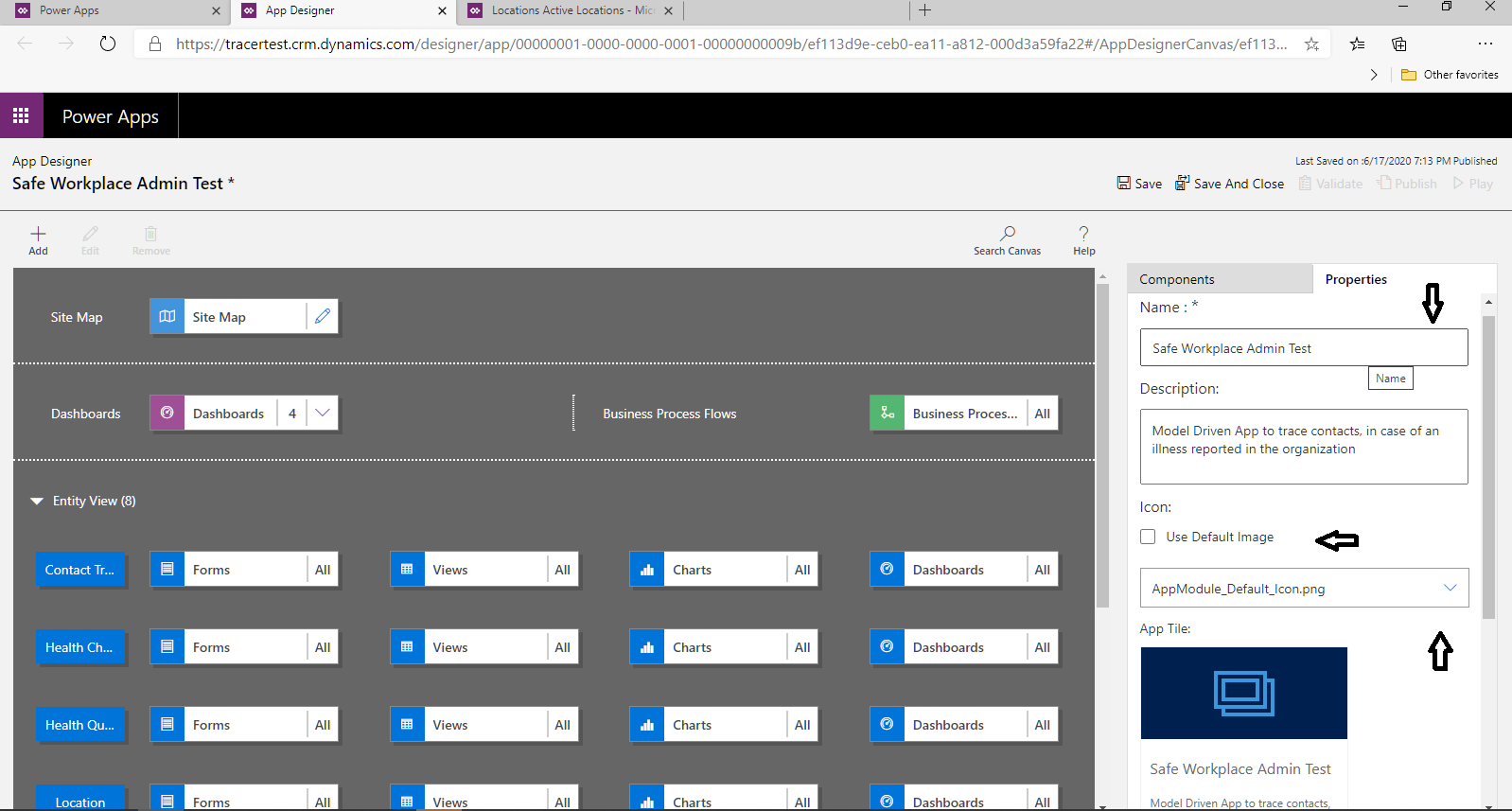The image size is (1512, 811).
Task: Open browser favorites list icon
Action: [1357, 44]
